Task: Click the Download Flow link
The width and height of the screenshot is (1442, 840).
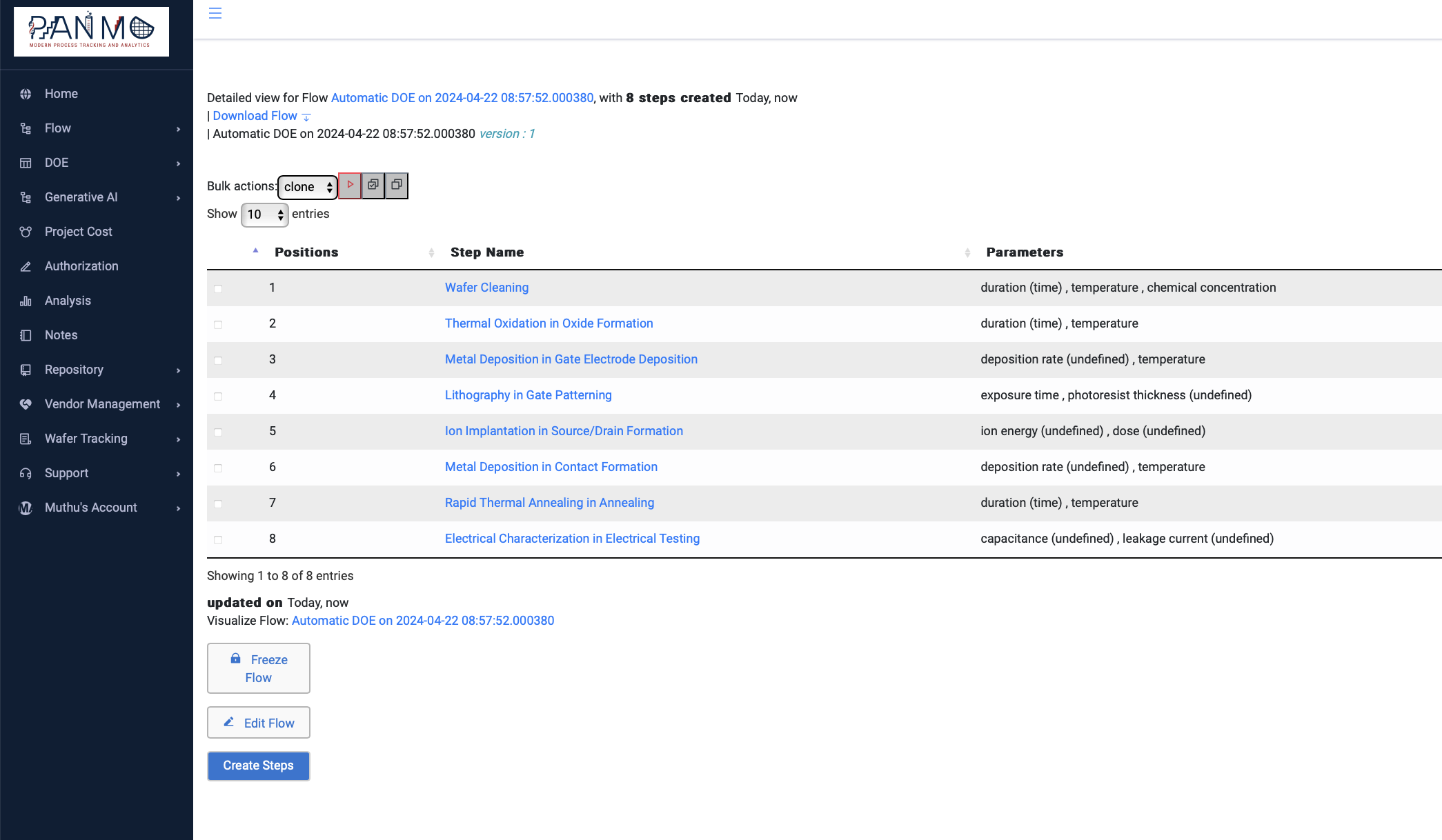Action: pyautogui.click(x=255, y=116)
